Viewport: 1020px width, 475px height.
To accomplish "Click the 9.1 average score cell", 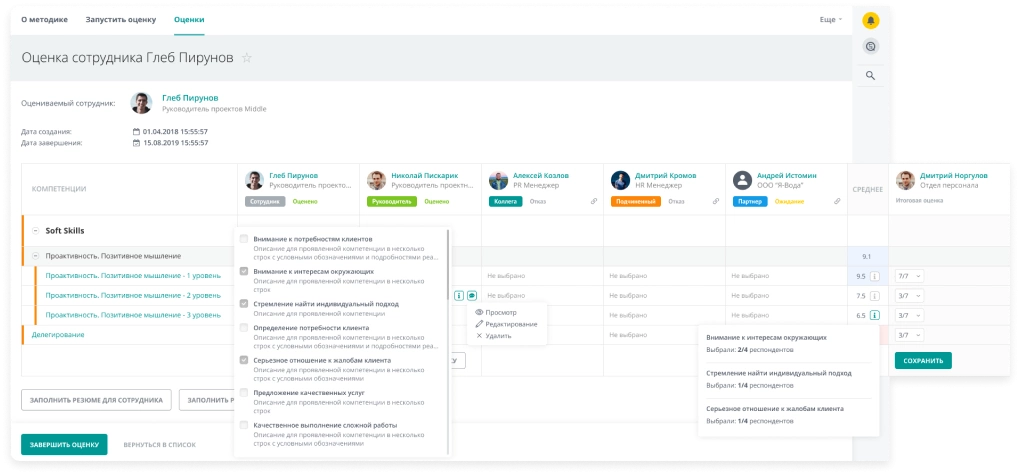I will pyautogui.click(x=866, y=256).
